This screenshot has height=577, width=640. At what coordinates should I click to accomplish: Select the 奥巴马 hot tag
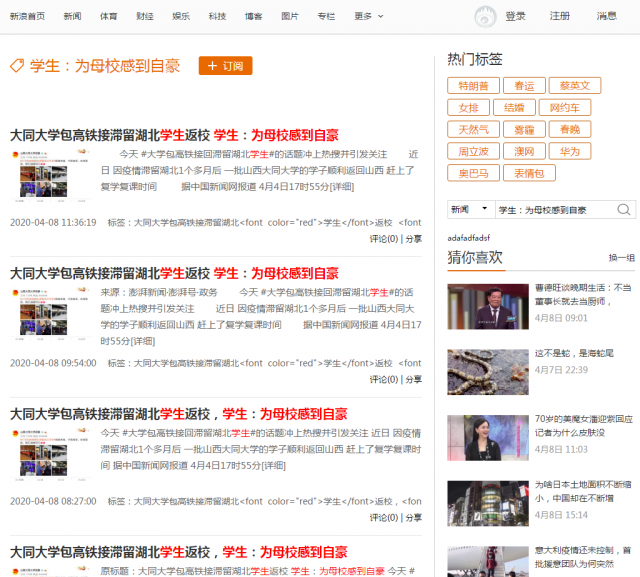(473, 173)
